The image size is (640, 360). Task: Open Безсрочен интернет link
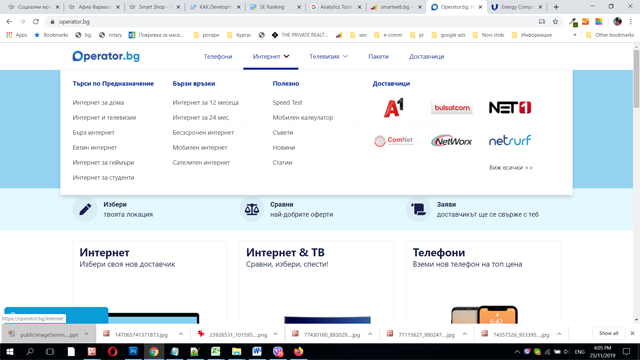coord(203,133)
